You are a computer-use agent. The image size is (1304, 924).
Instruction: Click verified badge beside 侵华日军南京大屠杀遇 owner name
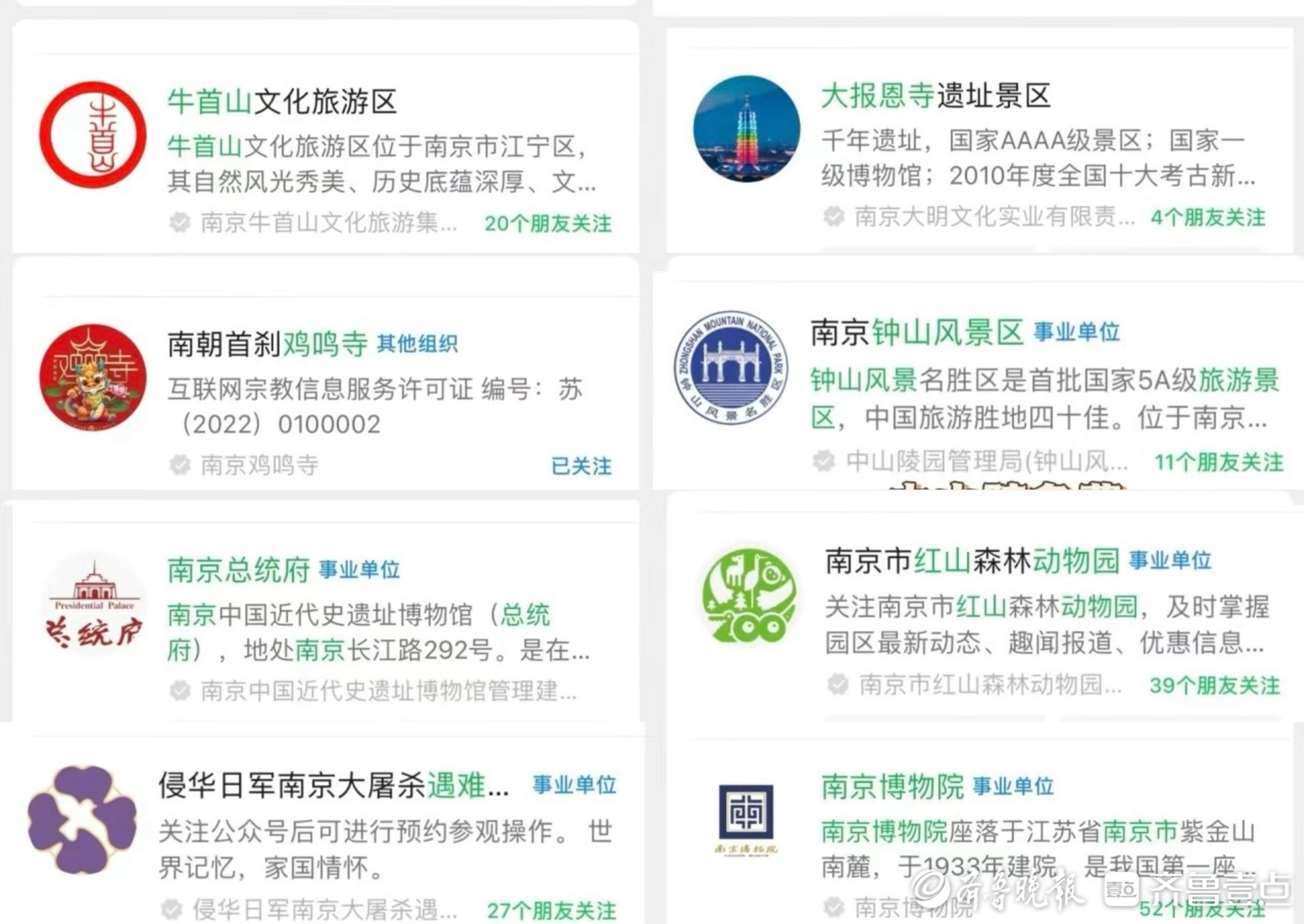171,910
